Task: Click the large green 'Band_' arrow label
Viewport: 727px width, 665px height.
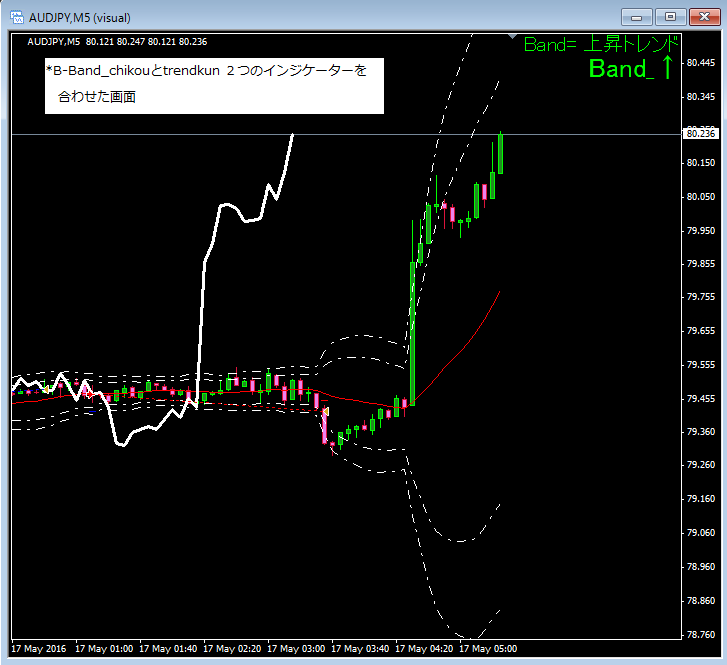Action: coord(631,68)
